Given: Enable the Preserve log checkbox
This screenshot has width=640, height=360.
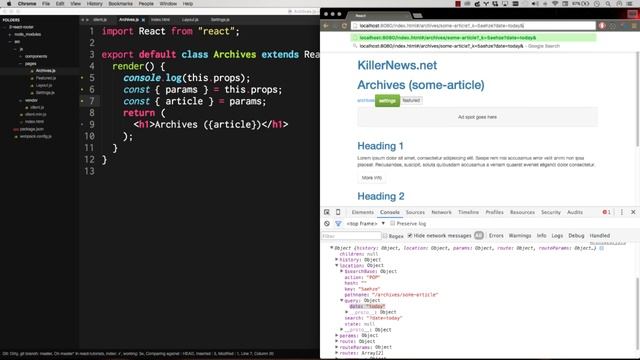Looking at the screenshot, I should 393,224.
